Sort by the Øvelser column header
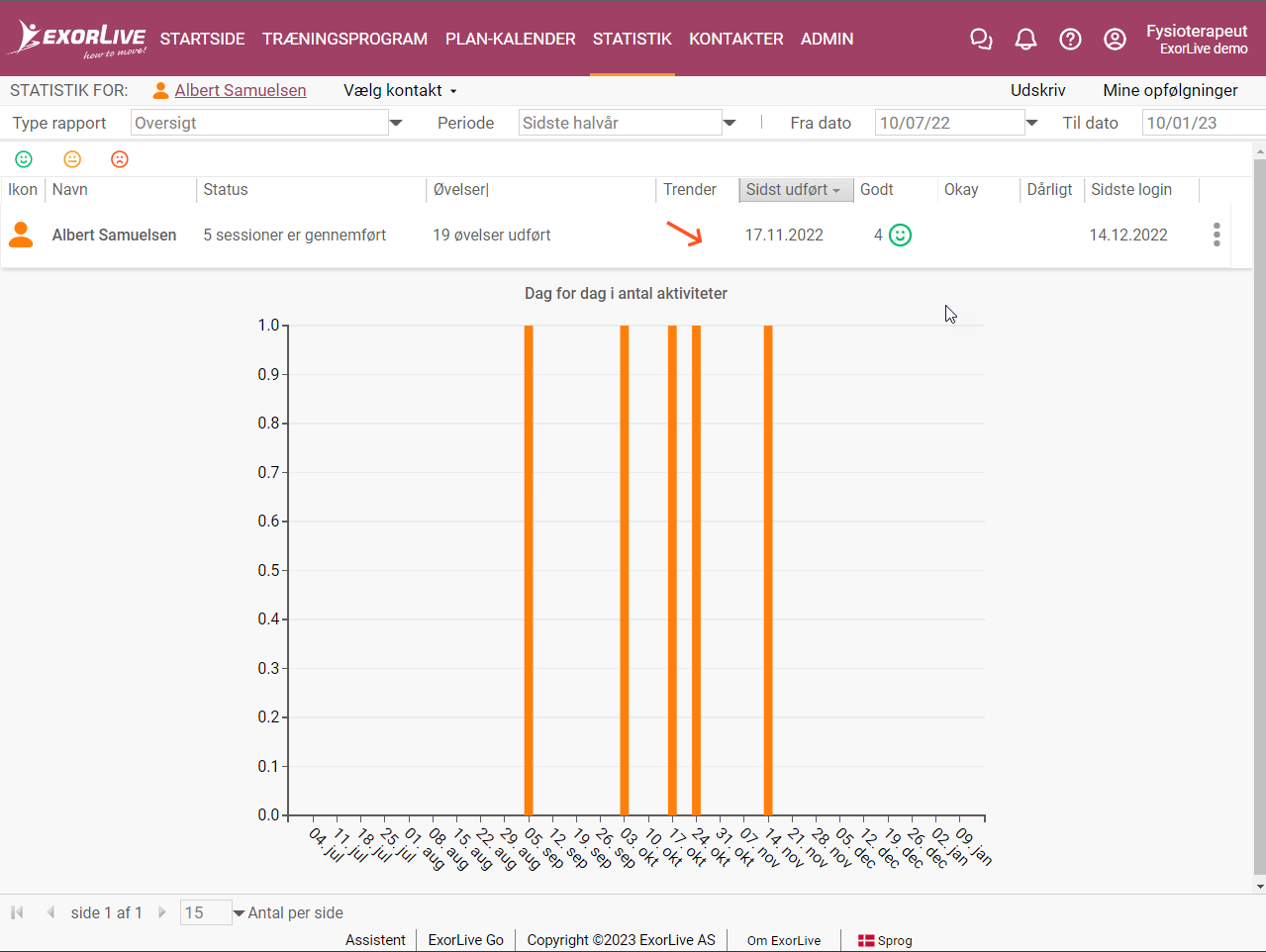 [x=541, y=189]
